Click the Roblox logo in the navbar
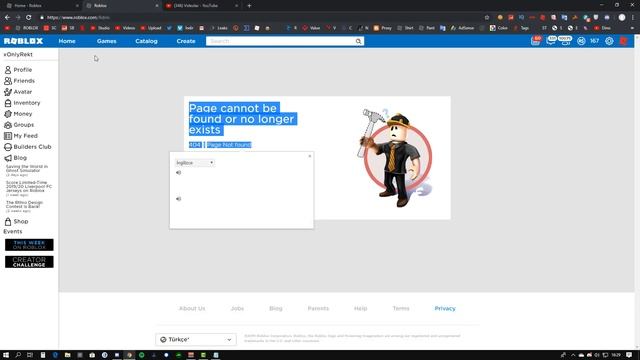 (23, 41)
